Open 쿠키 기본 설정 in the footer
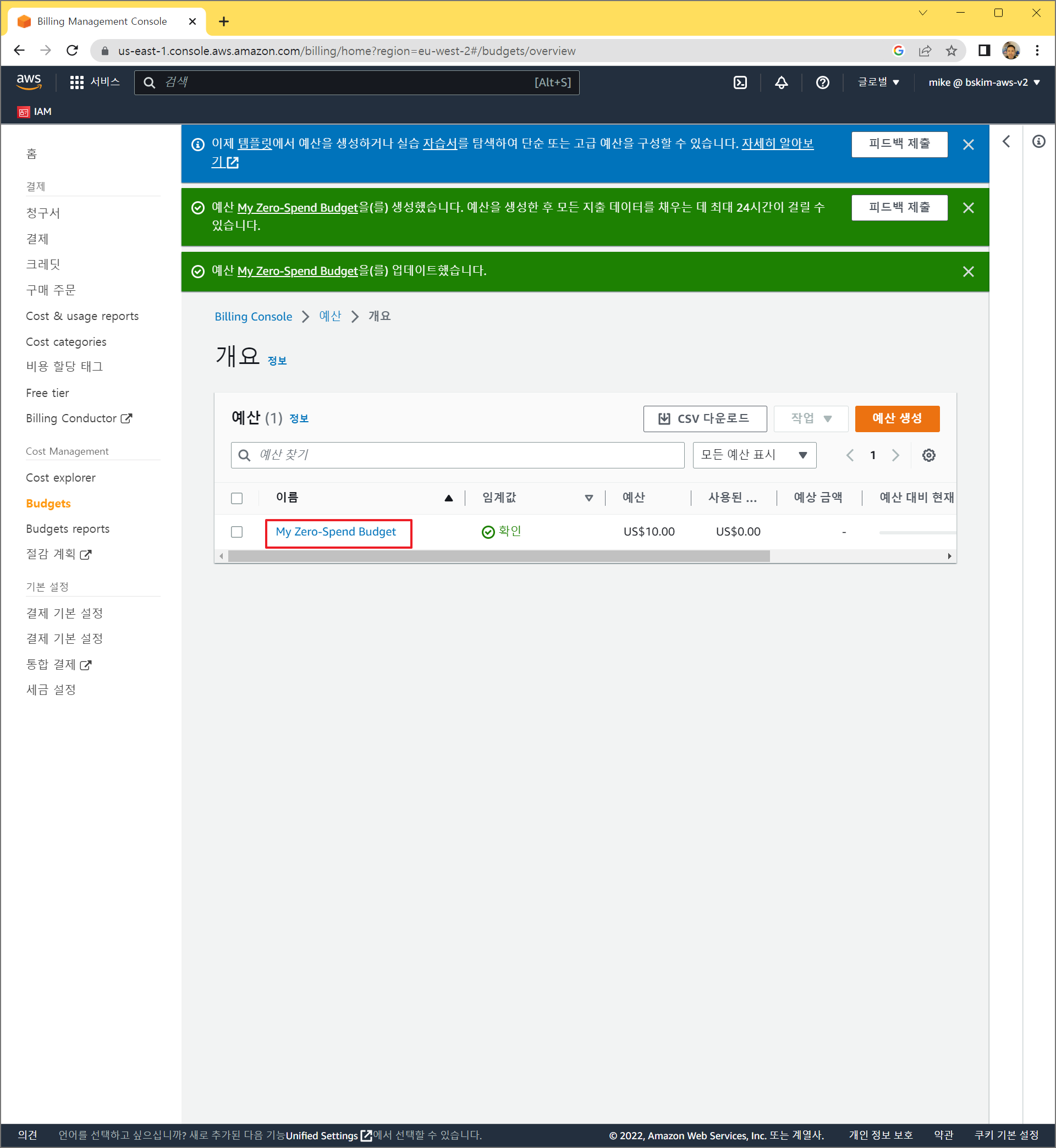This screenshot has width=1056, height=1148. click(x=1007, y=1135)
